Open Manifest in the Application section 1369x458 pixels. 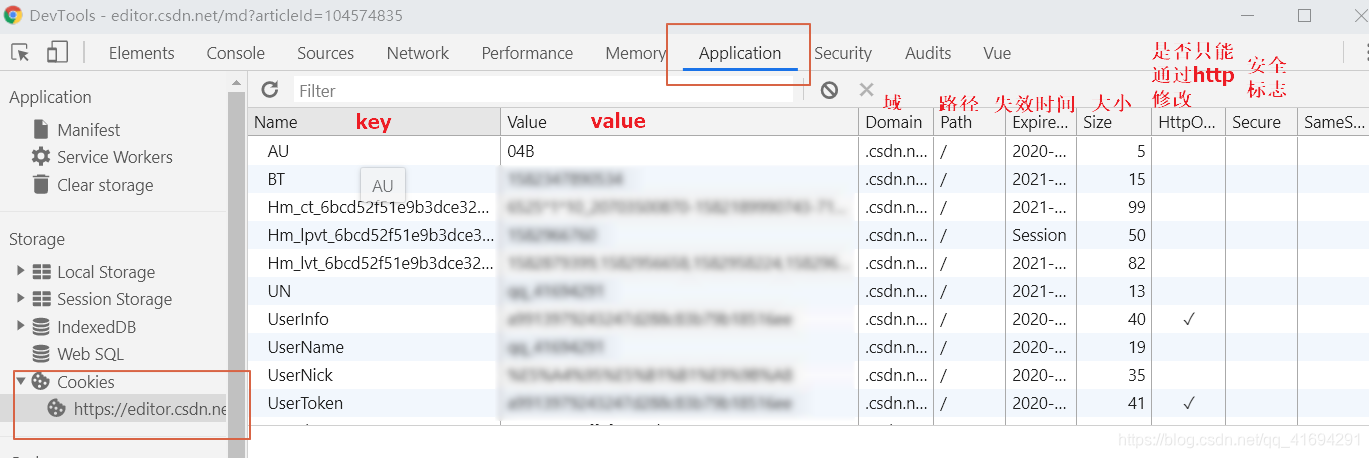88,130
